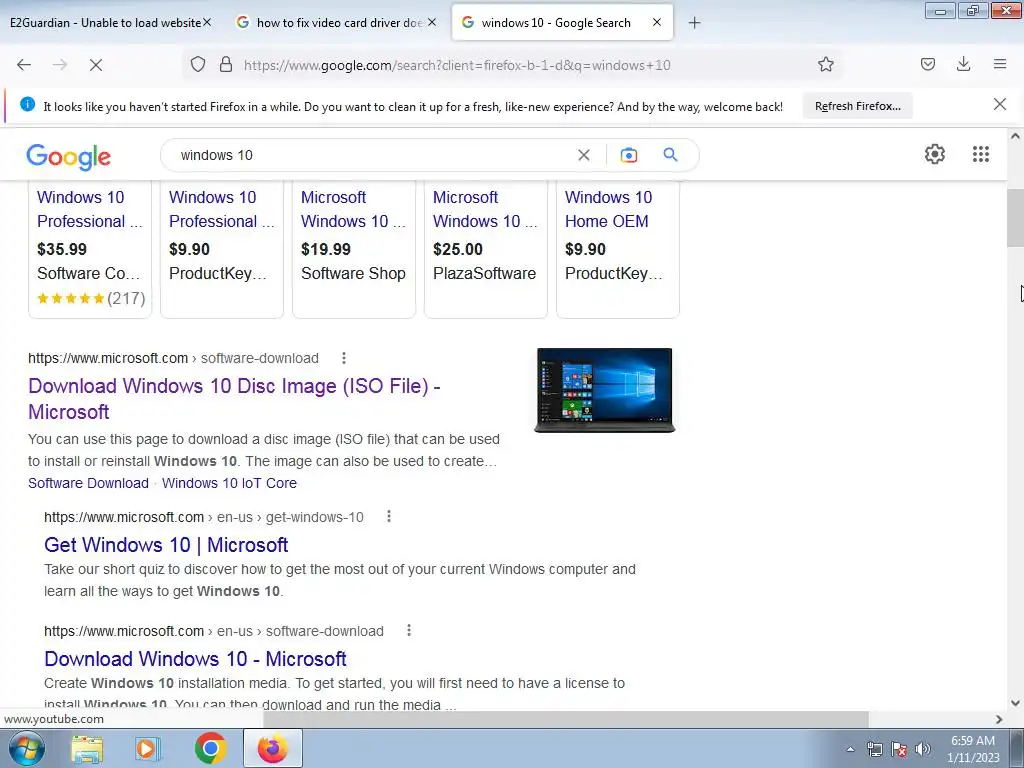Viewport: 1024px width, 768px height.
Task: Open Windows Explorer from the taskbar
Action: pos(87,748)
